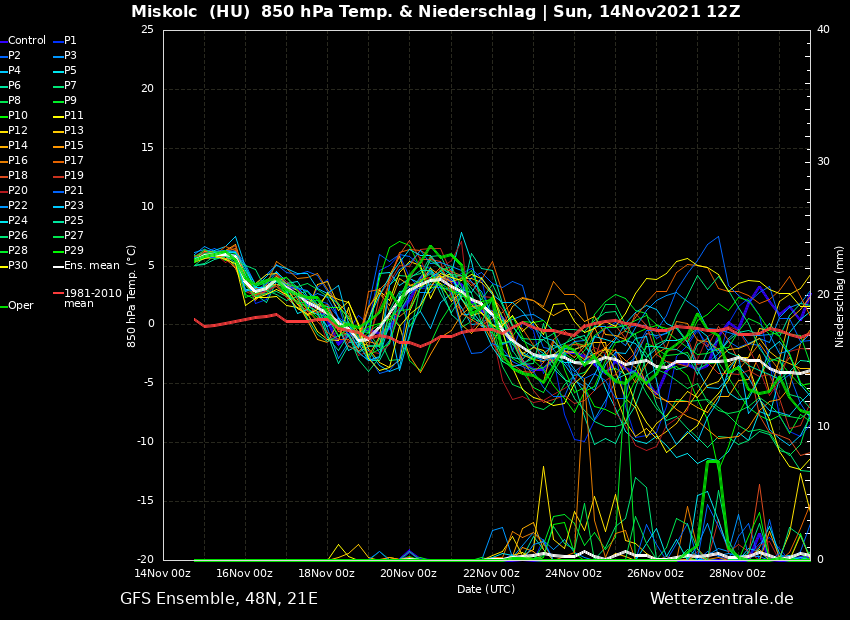Click the 14Nov 00z date tick
Image resolution: width=850 pixels, height=620 pixels.
pyautogui.click(x=163, y=574)
